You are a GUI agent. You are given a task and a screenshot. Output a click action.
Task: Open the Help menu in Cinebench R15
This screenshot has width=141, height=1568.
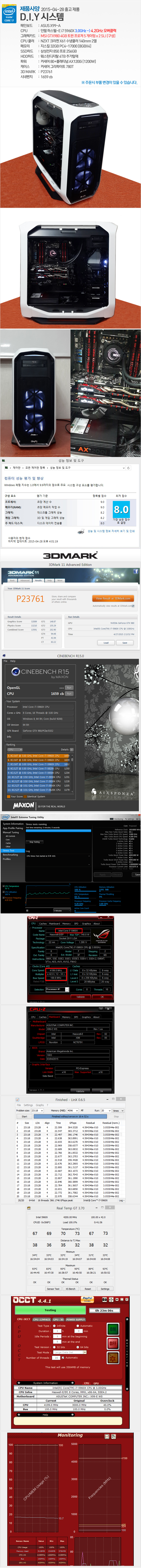(x=13, y=661)
